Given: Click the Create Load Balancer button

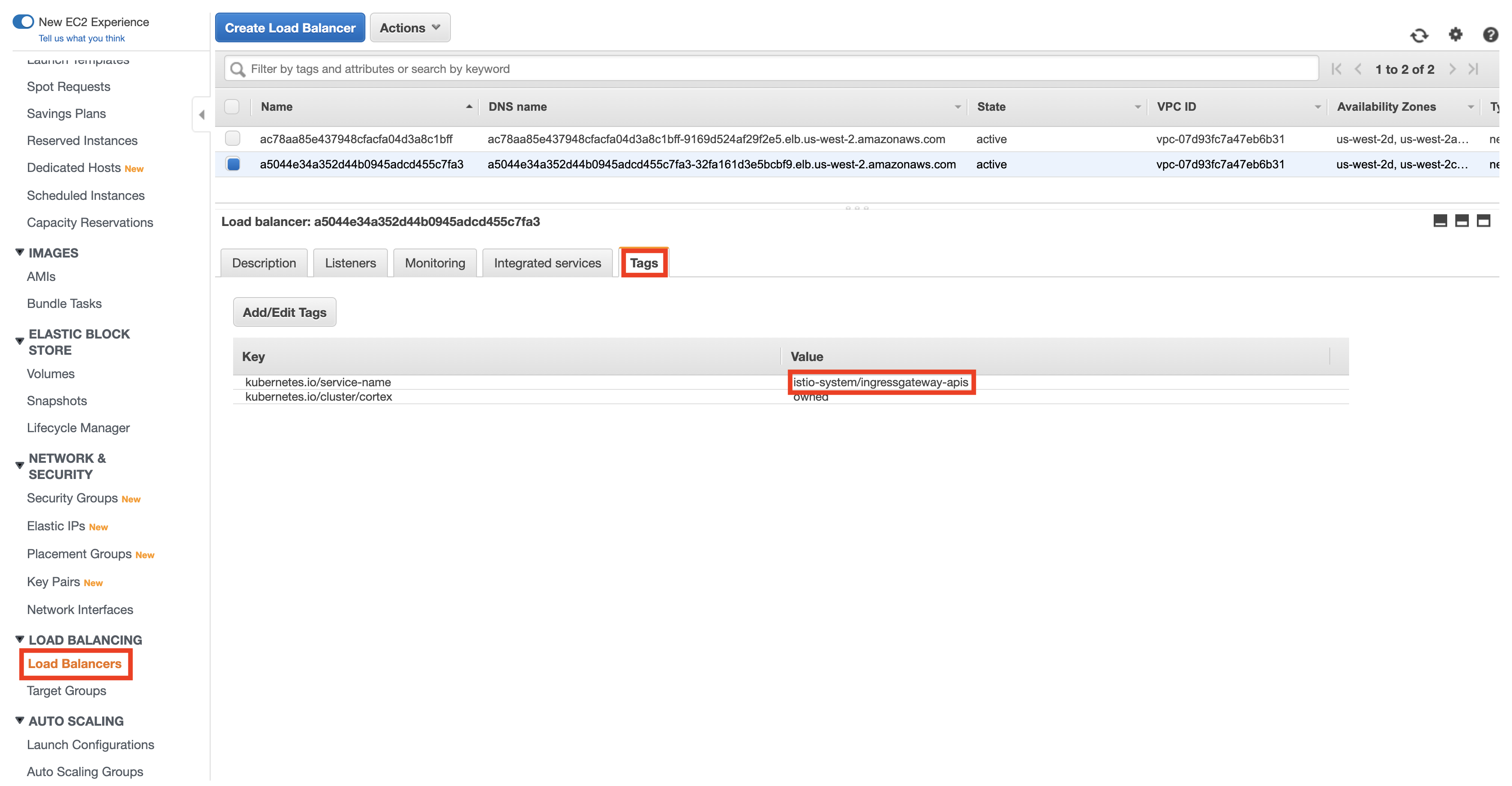Looking at the screenshot, I should click(290, 28).
